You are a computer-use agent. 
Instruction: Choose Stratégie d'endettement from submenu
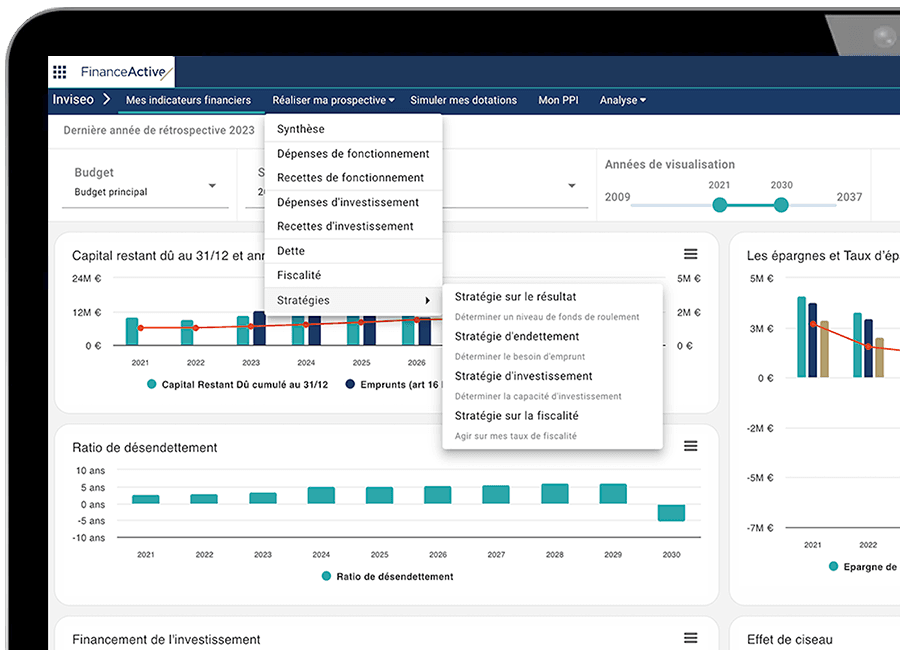[x=517, y=336]
